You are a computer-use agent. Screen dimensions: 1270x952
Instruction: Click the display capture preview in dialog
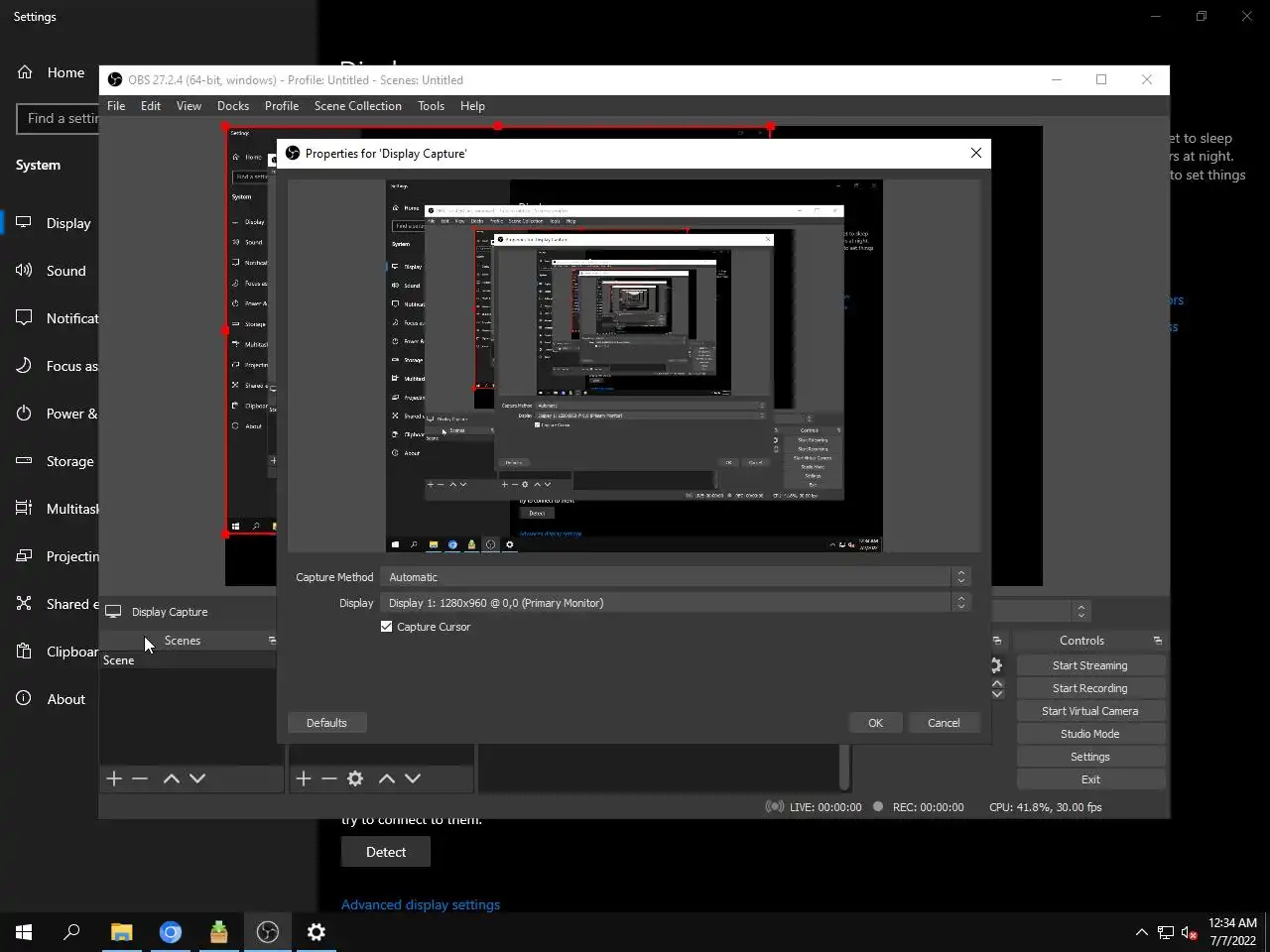634,366
